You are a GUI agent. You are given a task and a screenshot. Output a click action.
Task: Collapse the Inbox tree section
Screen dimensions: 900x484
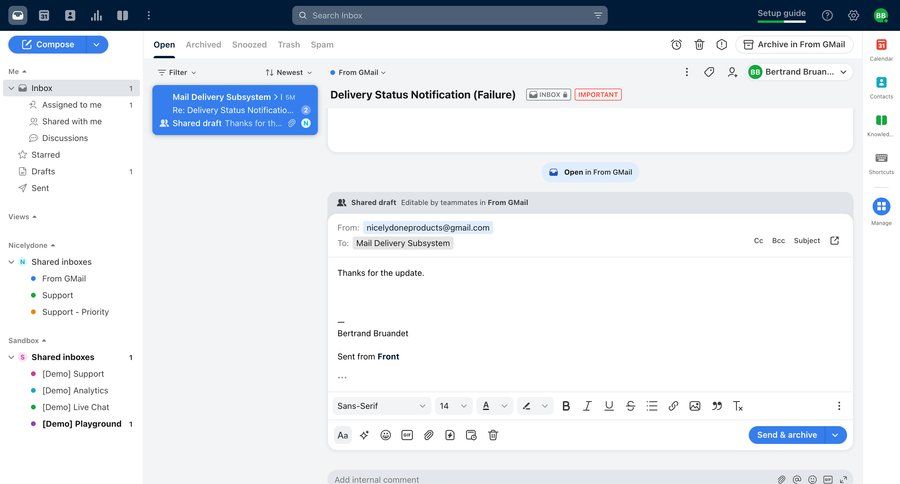pyautogui.click(x=11, y=88)
